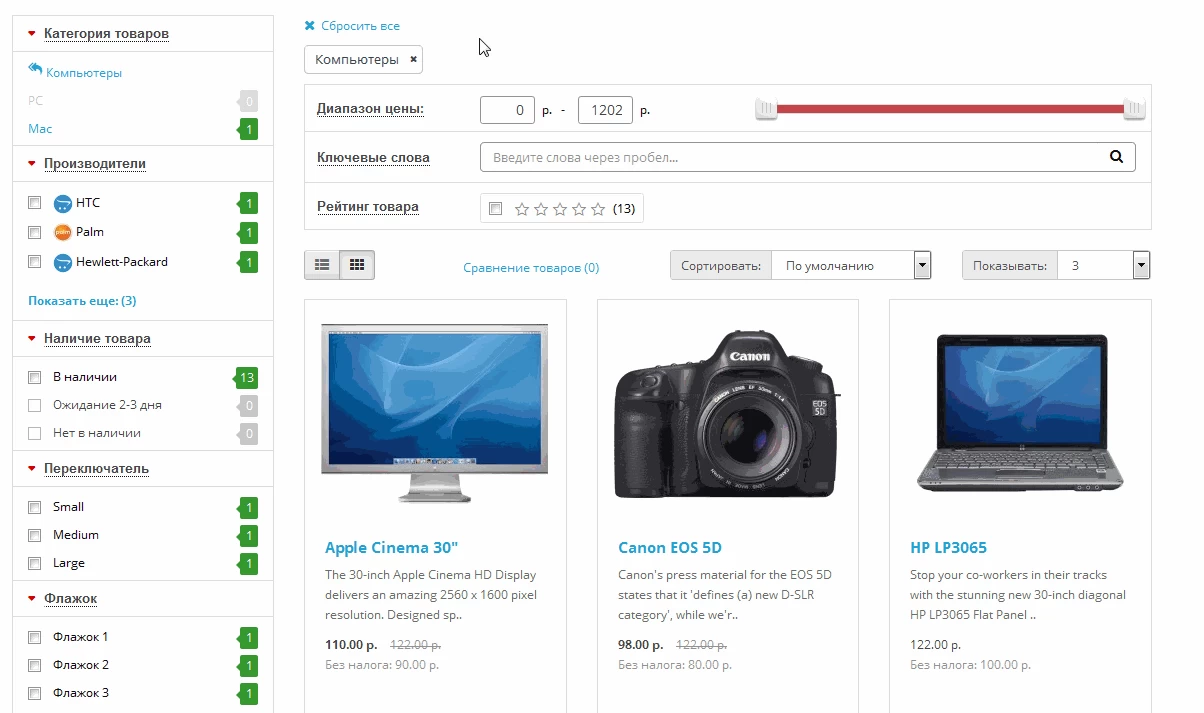Click the x icon beside Сбросить все
Image resolution: width=1204 pixels, height=713 pixels.
(310, 26)
